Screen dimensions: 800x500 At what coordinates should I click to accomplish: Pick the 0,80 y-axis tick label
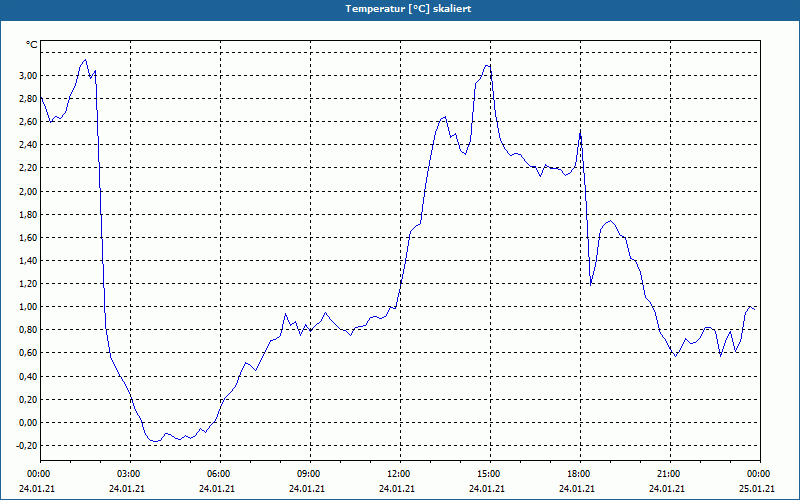(28, 330)
